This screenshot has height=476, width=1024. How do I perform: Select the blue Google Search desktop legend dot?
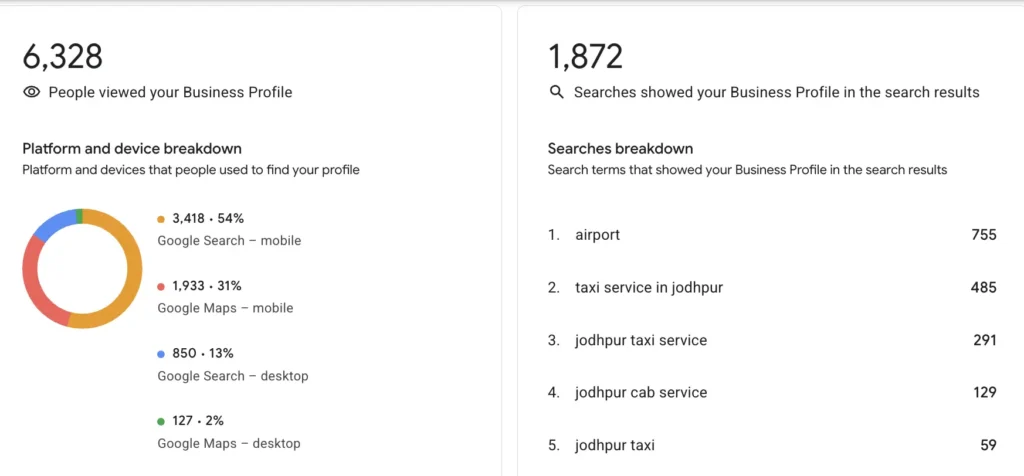click(161, 354)
